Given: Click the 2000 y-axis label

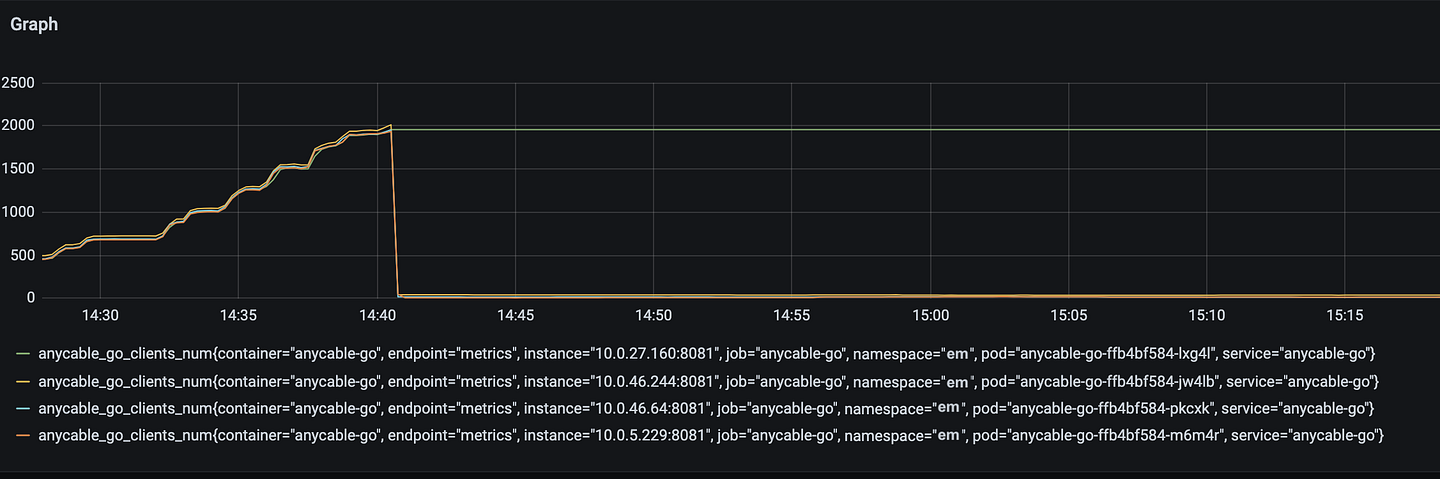Looking at the screenshot, I should pos(18,126).
